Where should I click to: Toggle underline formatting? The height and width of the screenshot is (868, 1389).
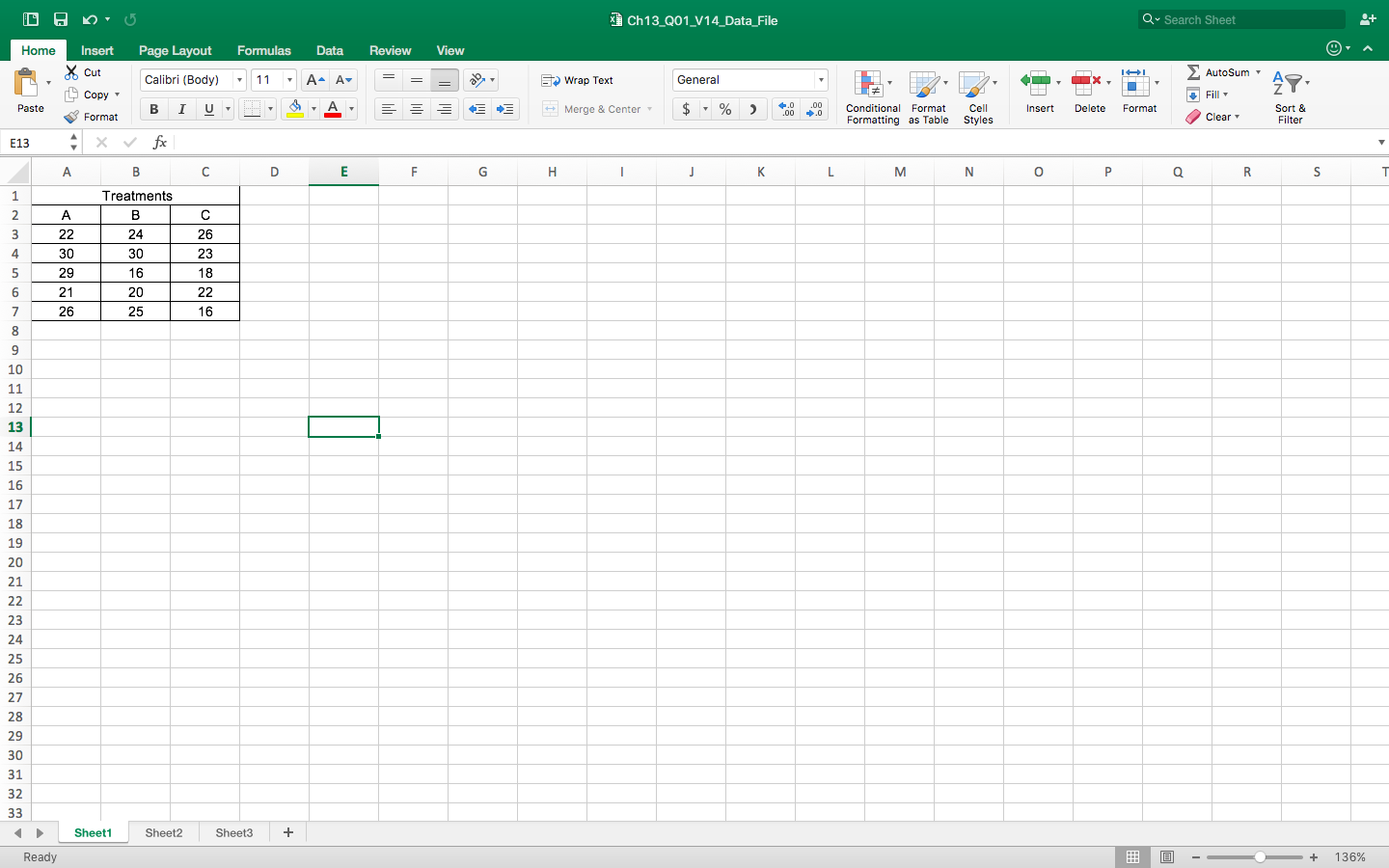click(209, 109)
